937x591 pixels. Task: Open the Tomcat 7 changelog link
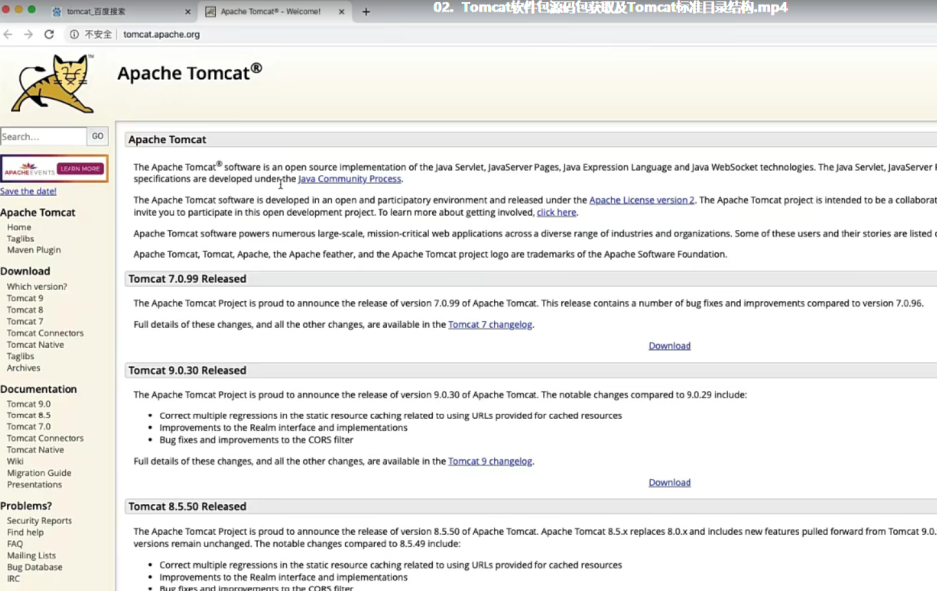[490, 325]
